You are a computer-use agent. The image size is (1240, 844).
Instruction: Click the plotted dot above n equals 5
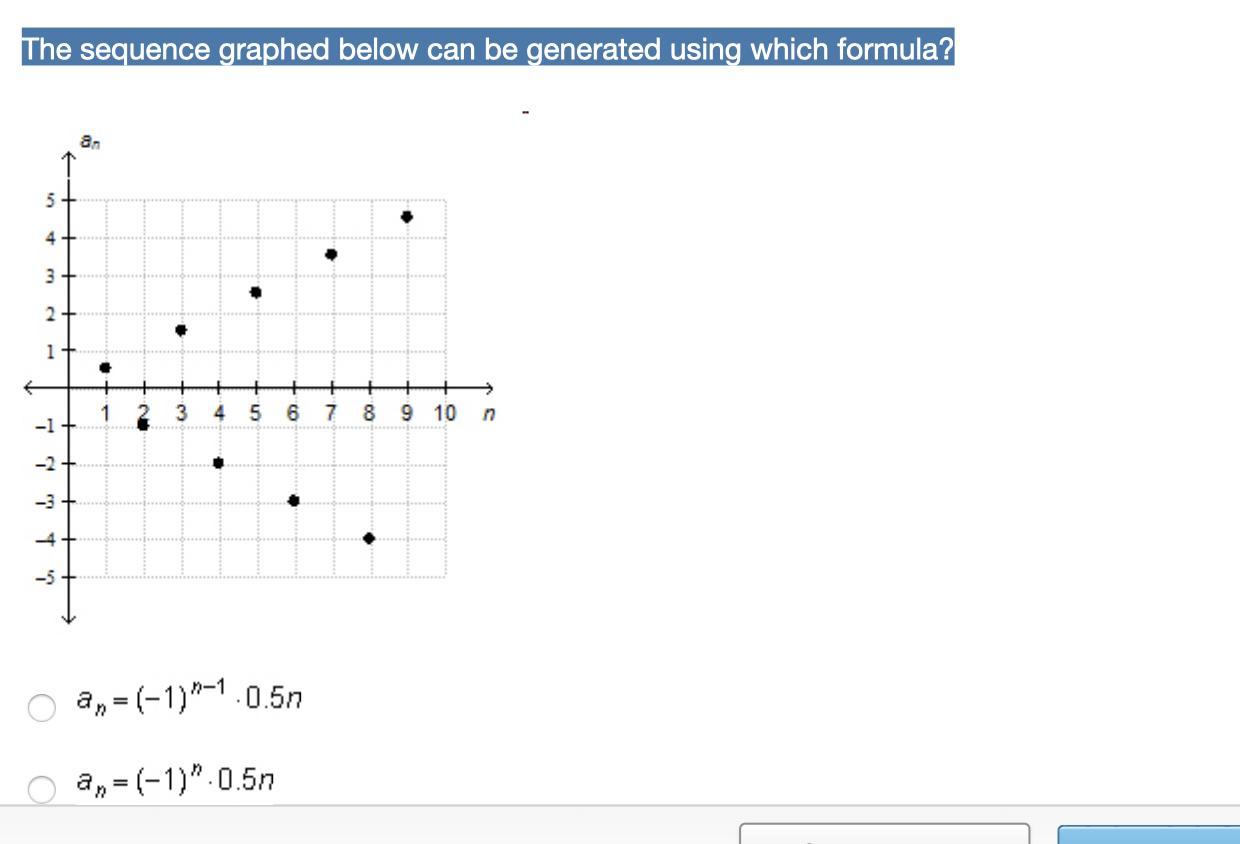pos(256,292)
